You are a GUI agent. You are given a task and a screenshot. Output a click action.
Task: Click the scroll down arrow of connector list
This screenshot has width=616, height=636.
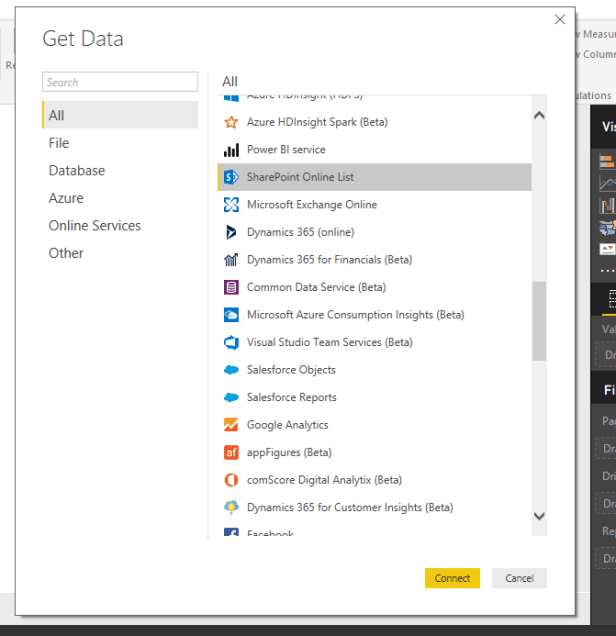(x=539, y=516)
